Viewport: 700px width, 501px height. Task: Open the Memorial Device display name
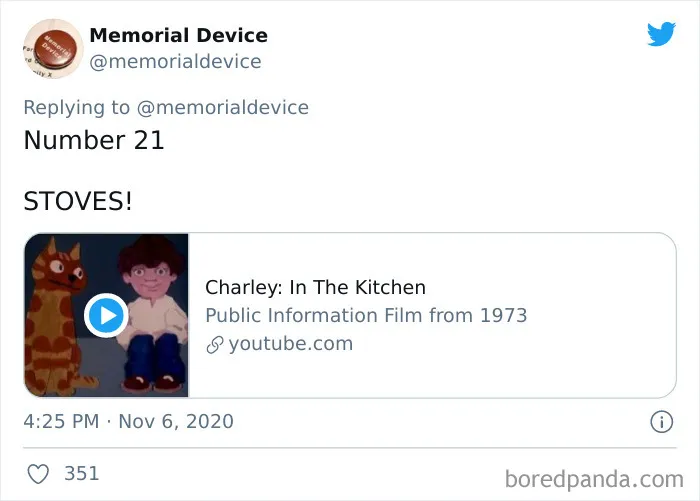tap(179, 35)
